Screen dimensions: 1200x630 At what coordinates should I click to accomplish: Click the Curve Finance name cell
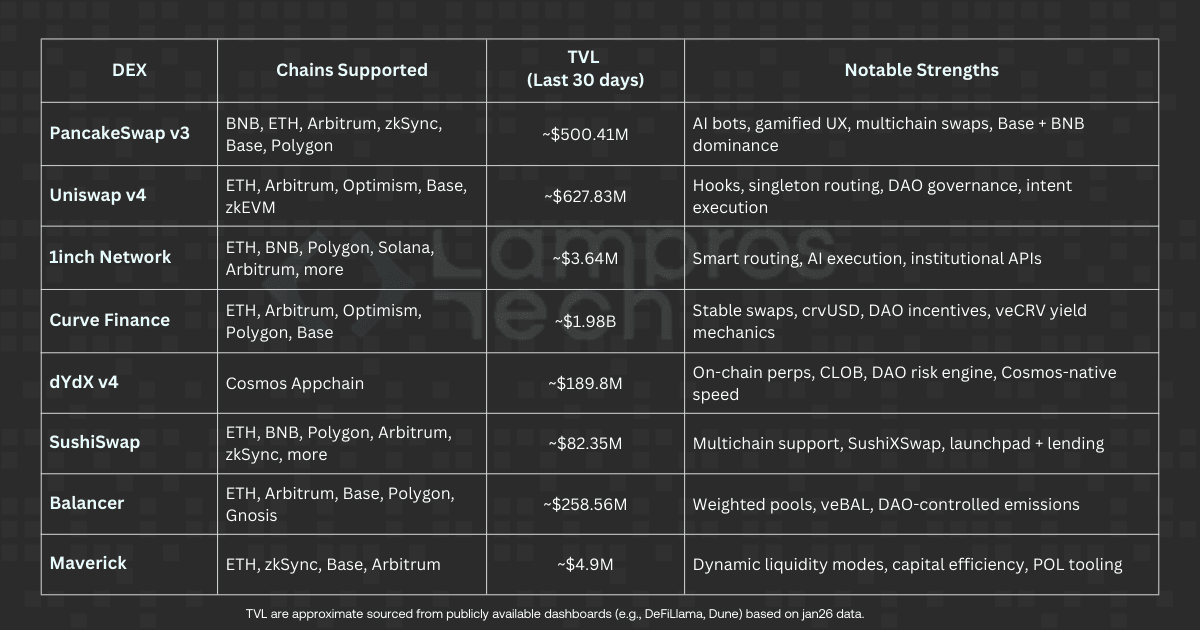coord(109,320)
